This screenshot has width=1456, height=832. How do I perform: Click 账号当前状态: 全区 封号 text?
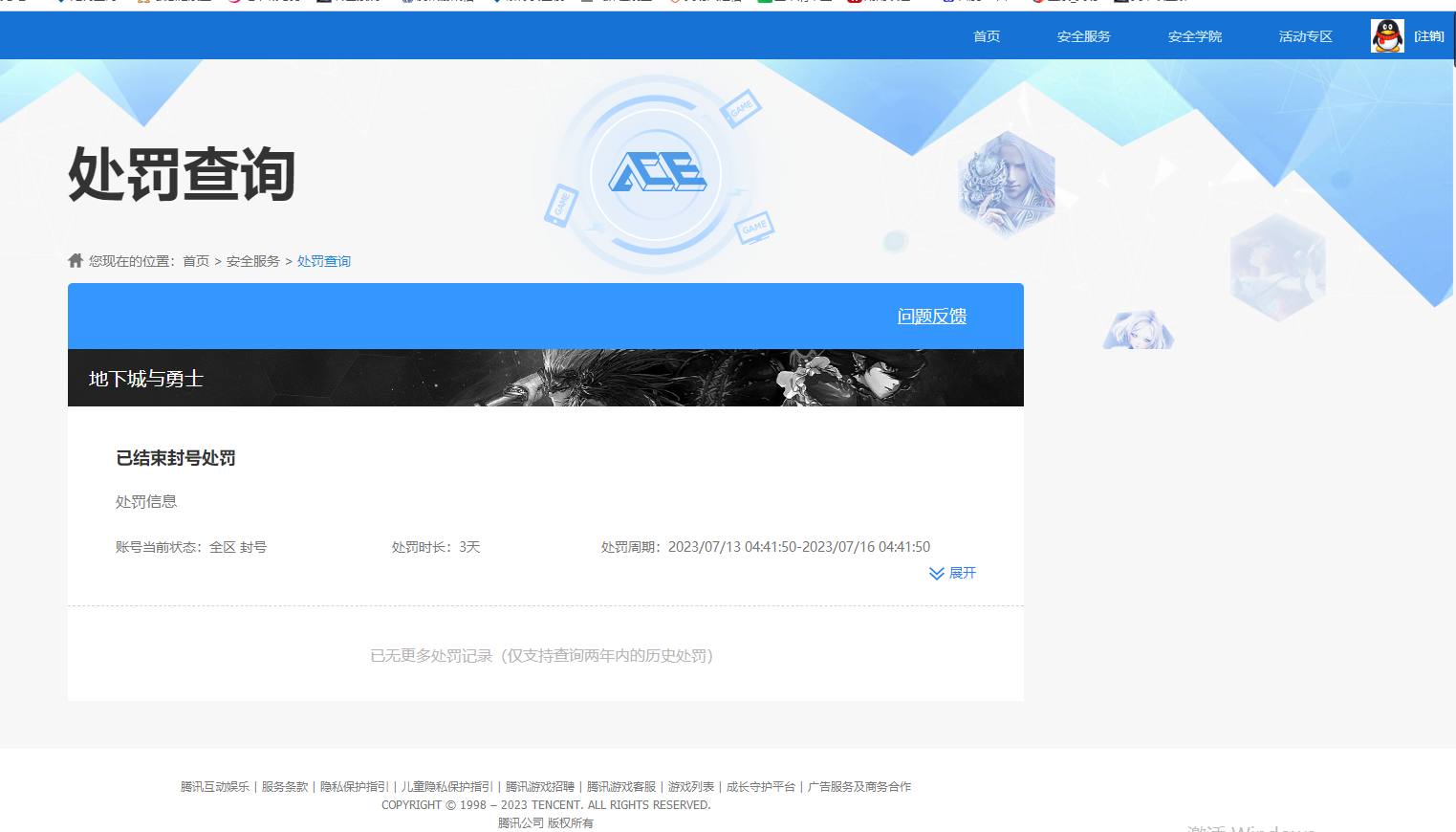point(191,547)
